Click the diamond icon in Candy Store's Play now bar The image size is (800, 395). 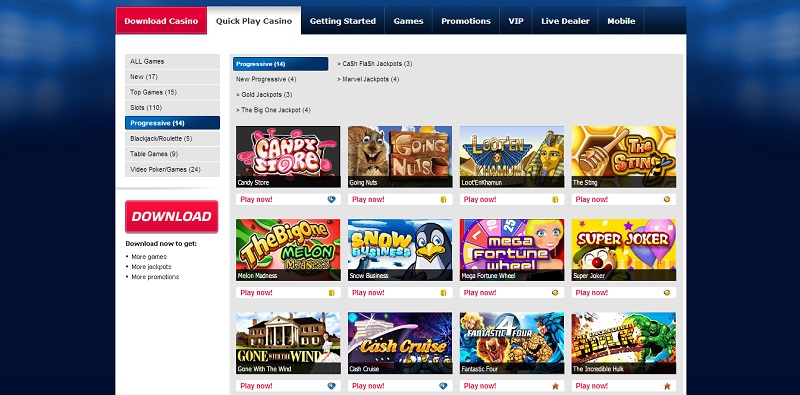tap(331, 200)
